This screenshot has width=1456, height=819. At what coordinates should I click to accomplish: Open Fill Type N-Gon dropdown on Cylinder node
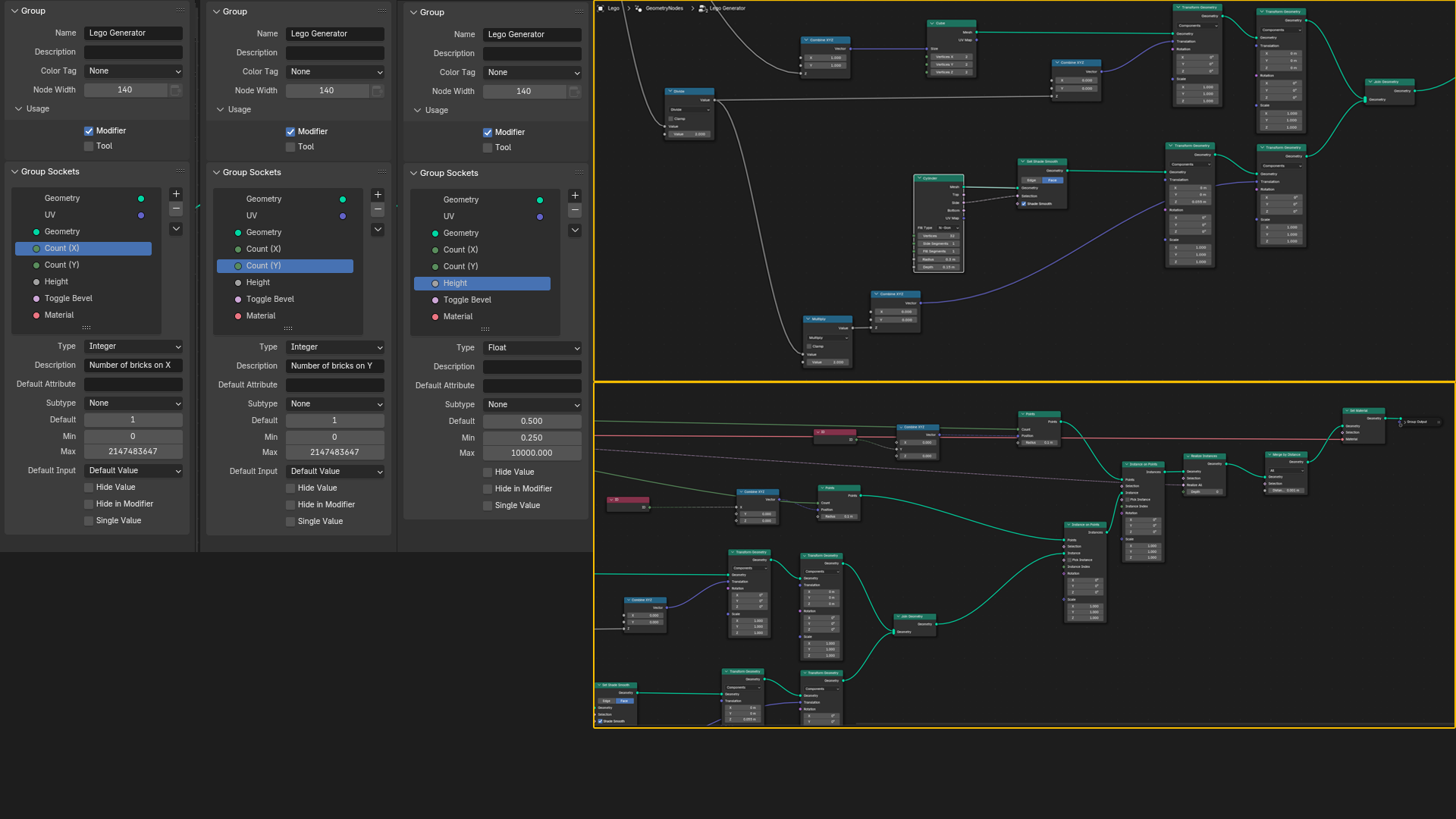point(949,228)
